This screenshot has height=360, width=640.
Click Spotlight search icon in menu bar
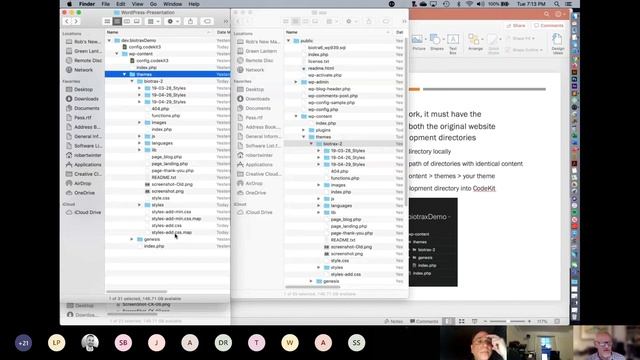tap(557, 4)
